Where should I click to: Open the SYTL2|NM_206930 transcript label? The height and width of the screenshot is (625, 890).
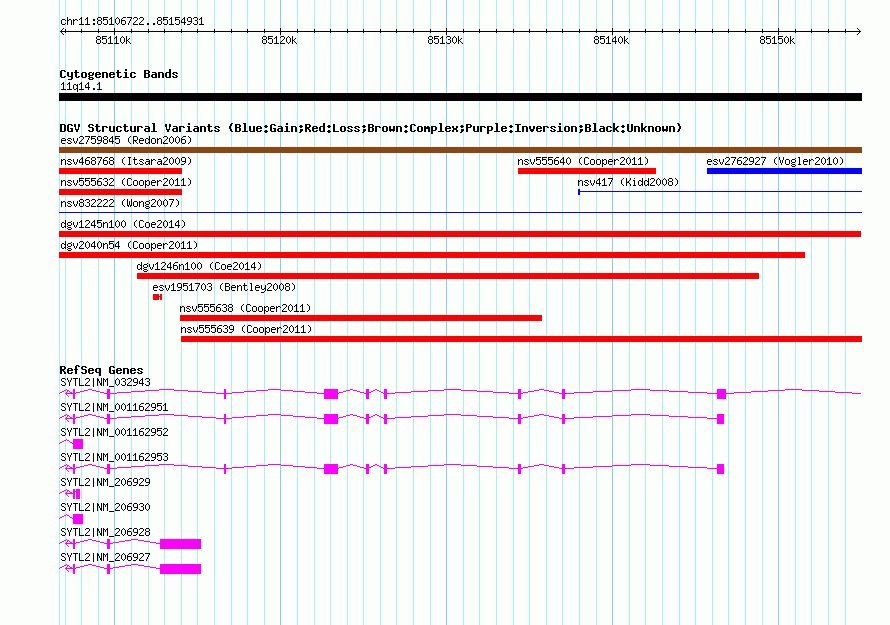tap(106, 507)
